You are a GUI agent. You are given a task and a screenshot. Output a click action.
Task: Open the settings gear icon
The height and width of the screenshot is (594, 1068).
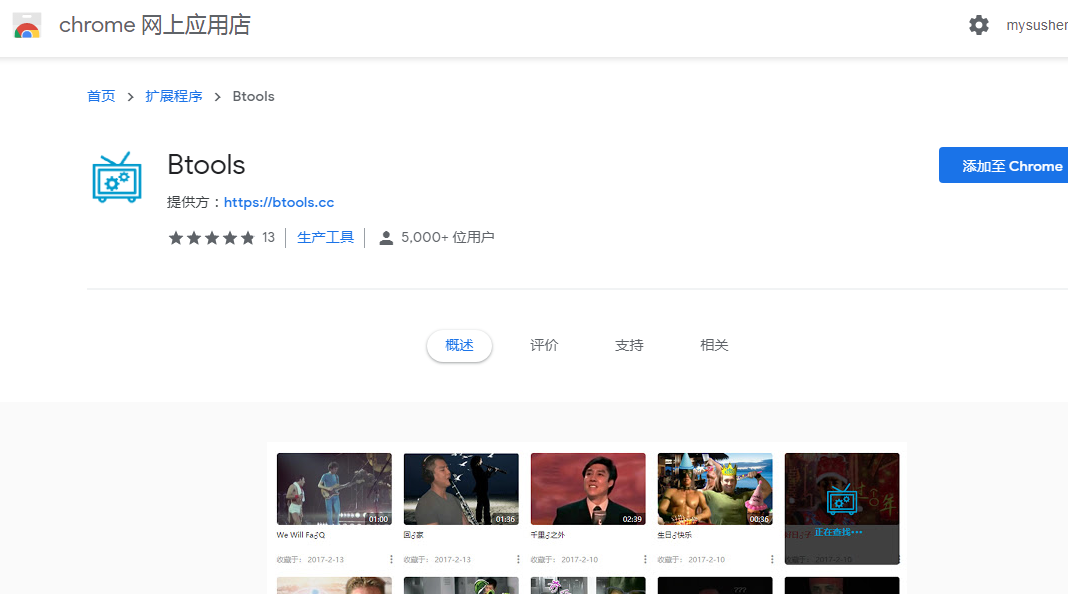[979, 25]
